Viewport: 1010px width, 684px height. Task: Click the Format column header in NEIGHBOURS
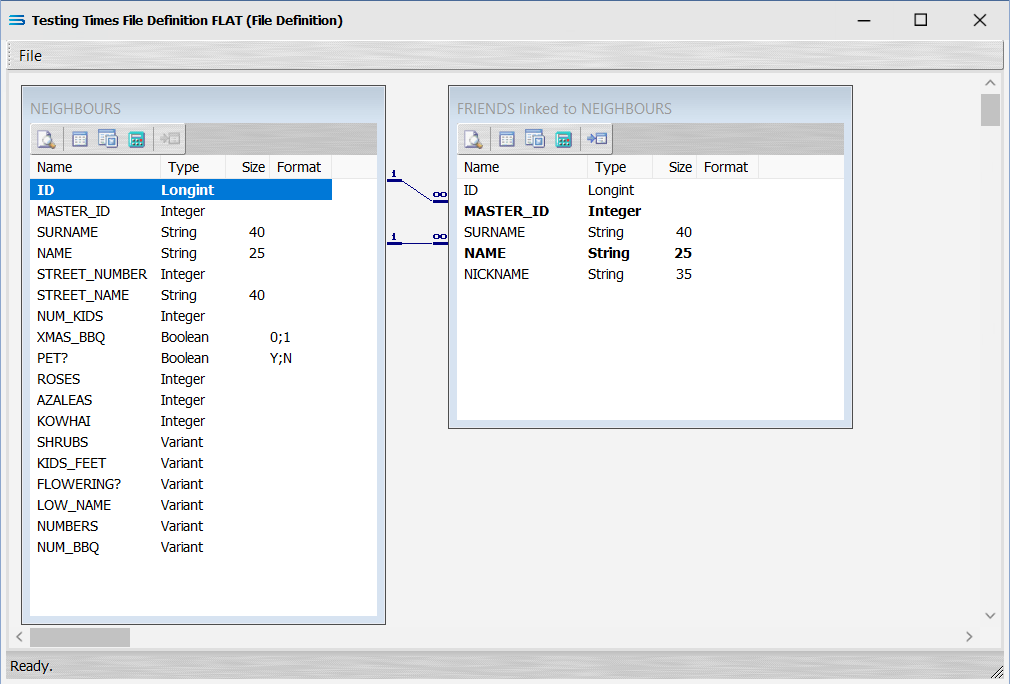(x=300, y=167)
